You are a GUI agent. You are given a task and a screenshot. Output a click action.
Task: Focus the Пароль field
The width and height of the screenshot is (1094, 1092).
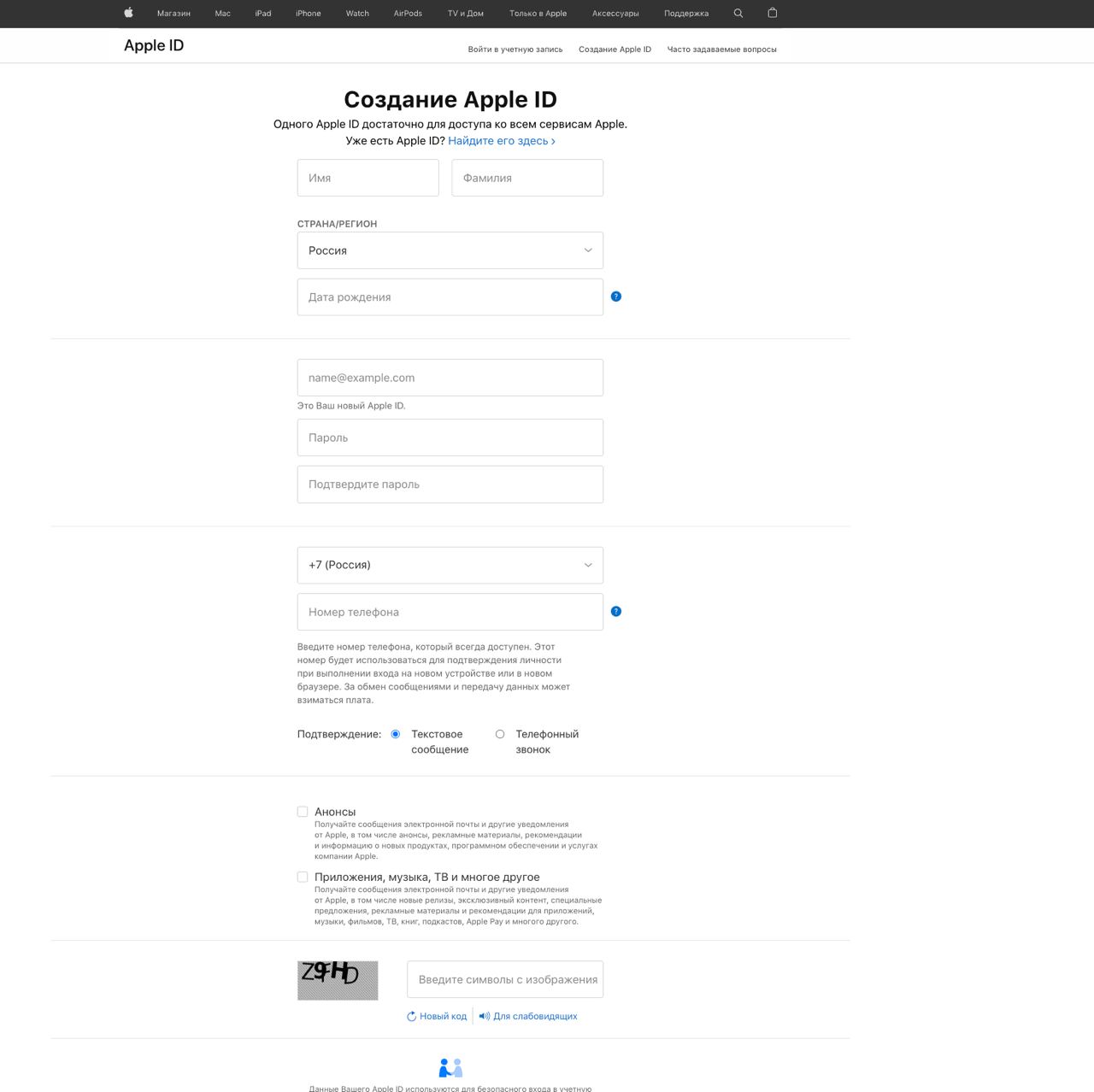point(450,437)
